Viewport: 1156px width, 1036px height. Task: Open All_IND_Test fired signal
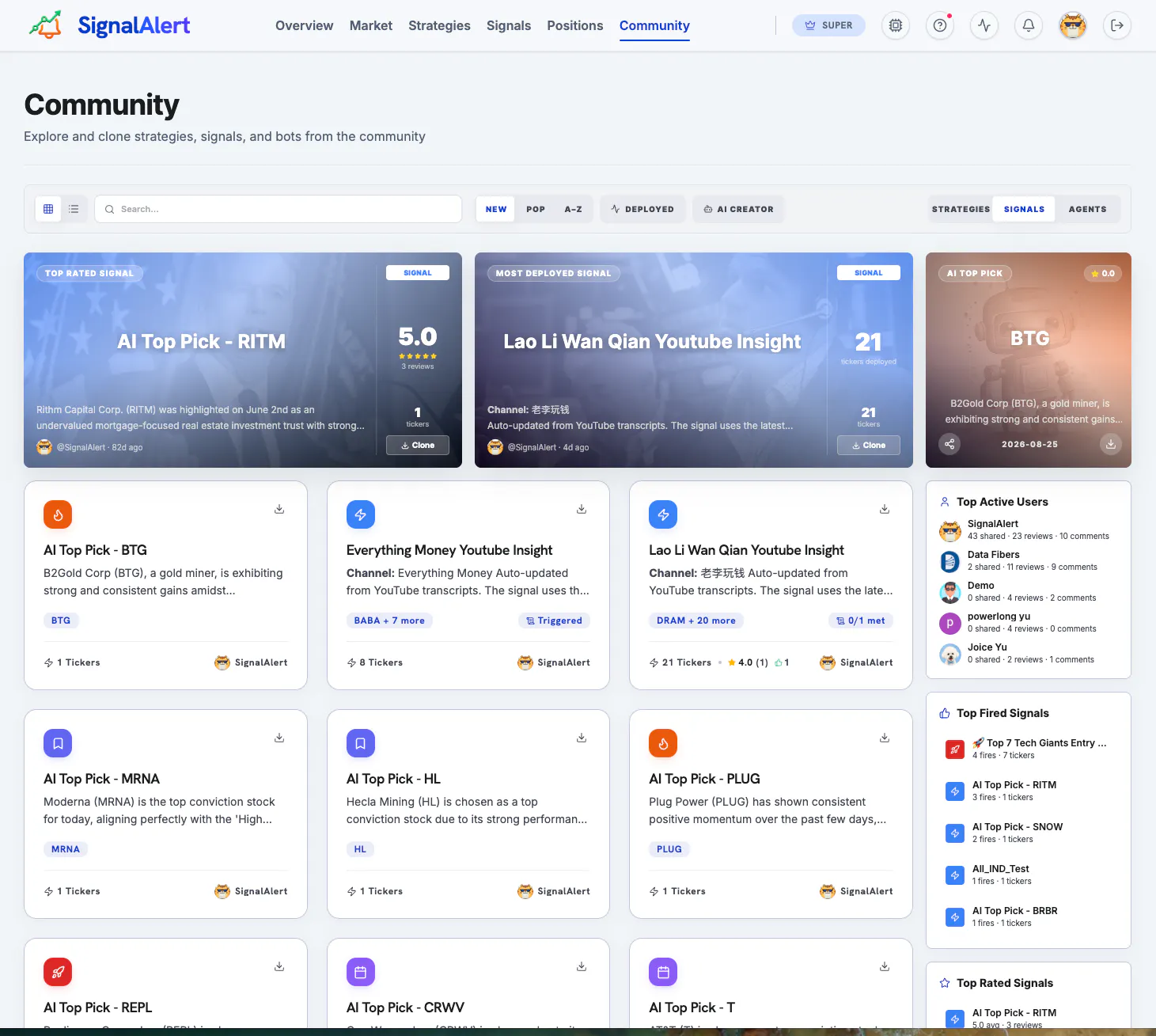pos(1029,875)
